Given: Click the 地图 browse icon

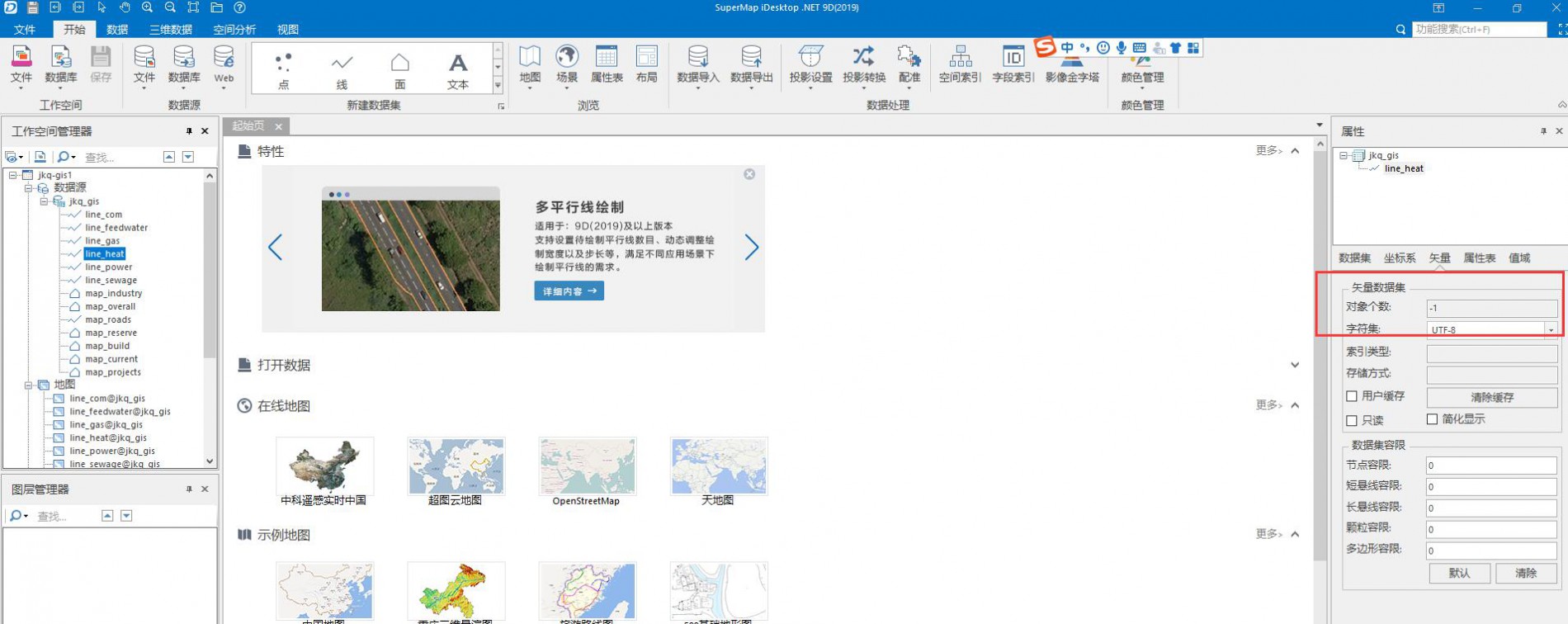Looking at the screenshot, I should 530,64.
